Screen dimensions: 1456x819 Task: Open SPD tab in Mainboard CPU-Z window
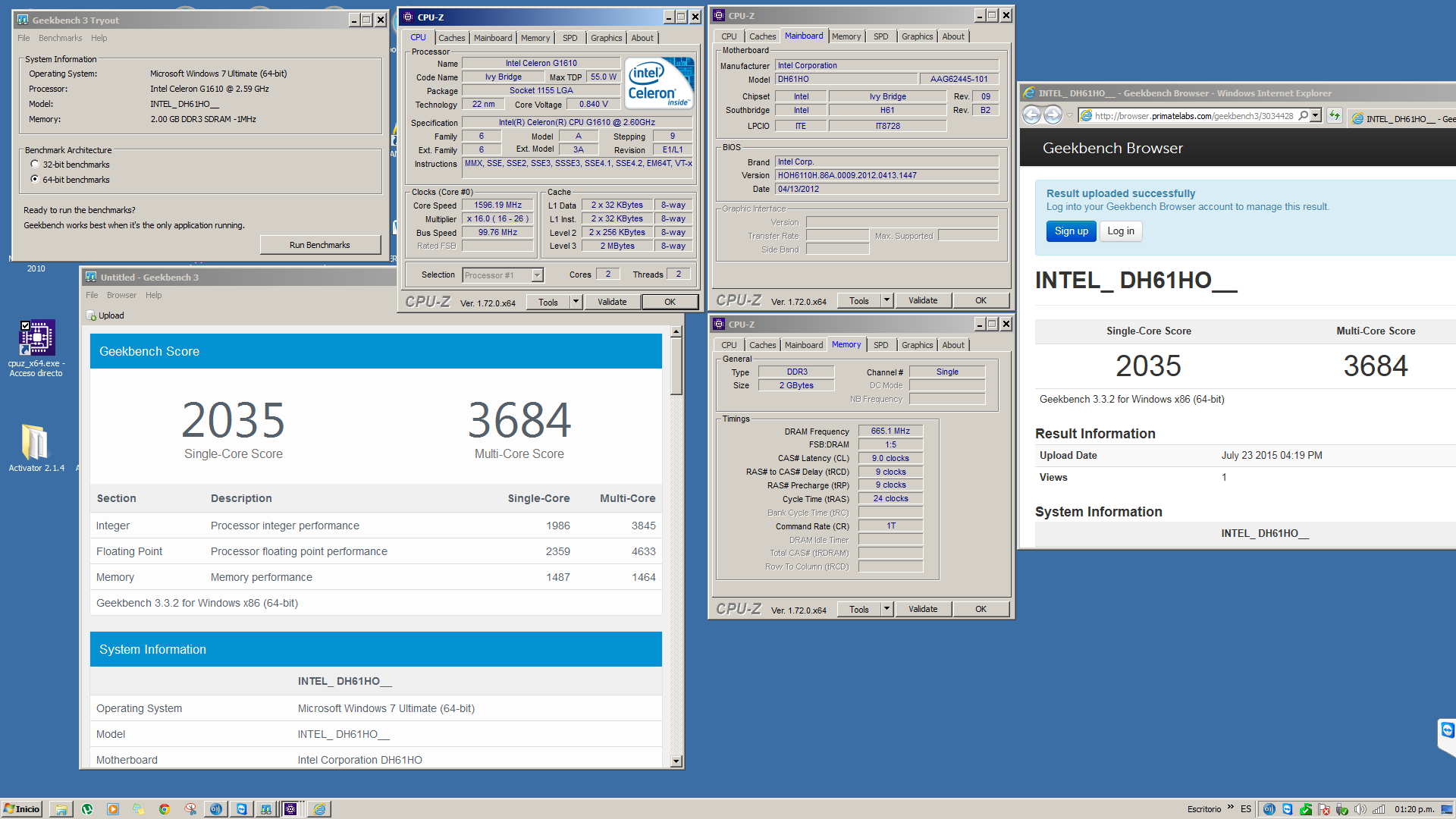pyautogui.click(x=880, y=36)
